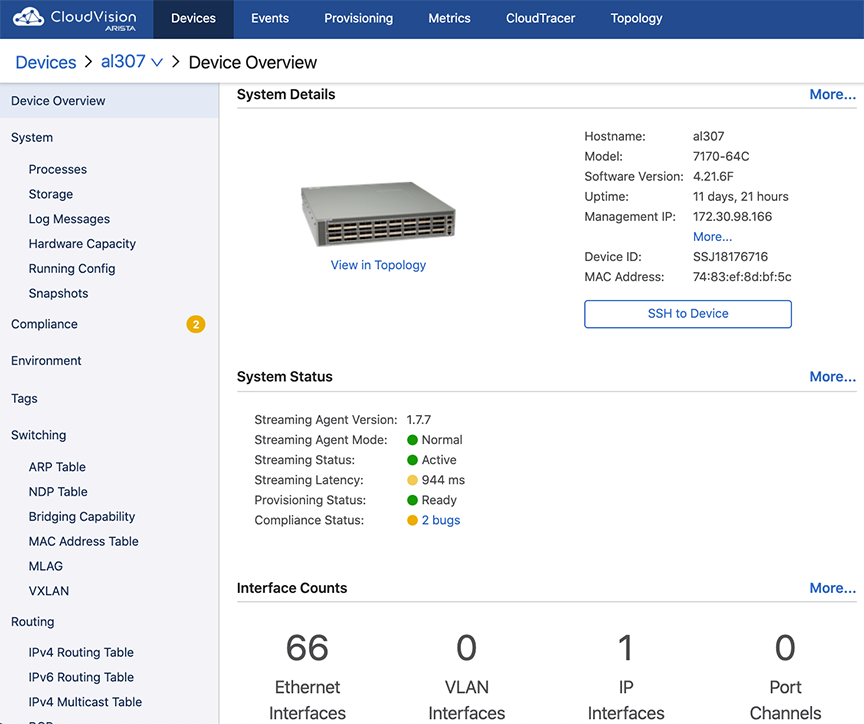The image size is (864, 724).
Task: Open IPv4 Multicast Table page
Action: click(85, 702)
